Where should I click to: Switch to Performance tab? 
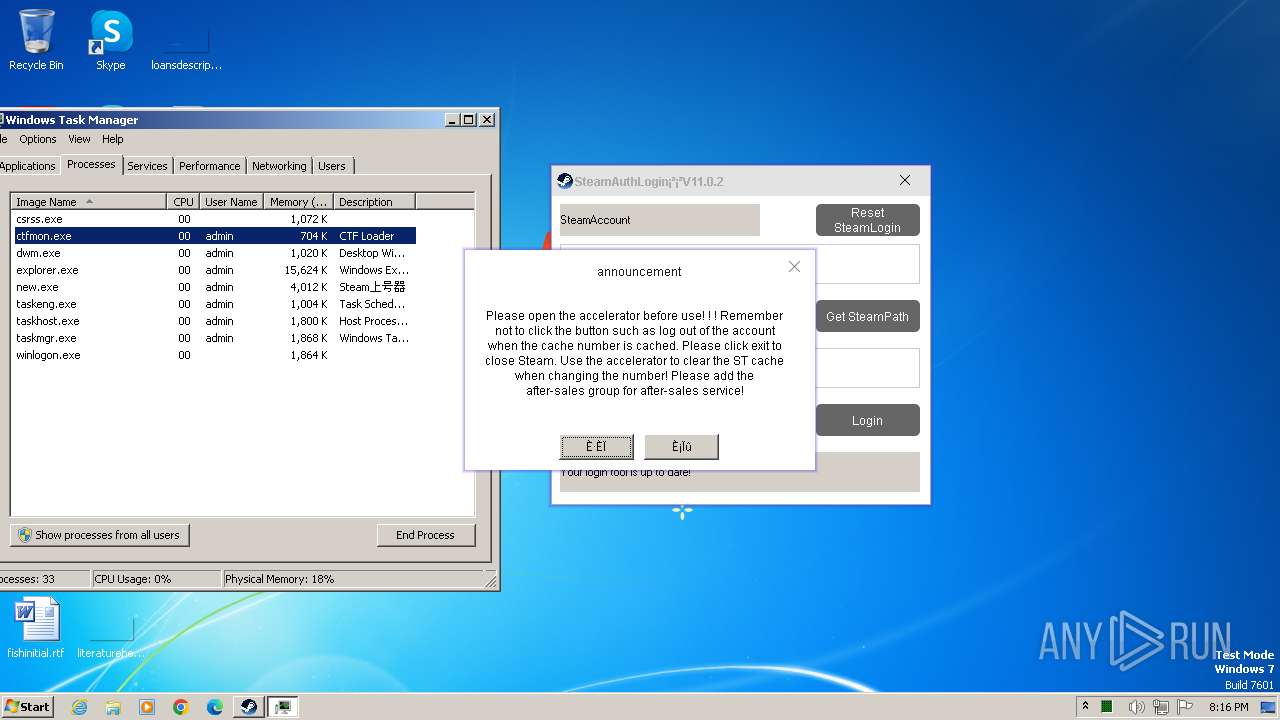pos(210,166)
